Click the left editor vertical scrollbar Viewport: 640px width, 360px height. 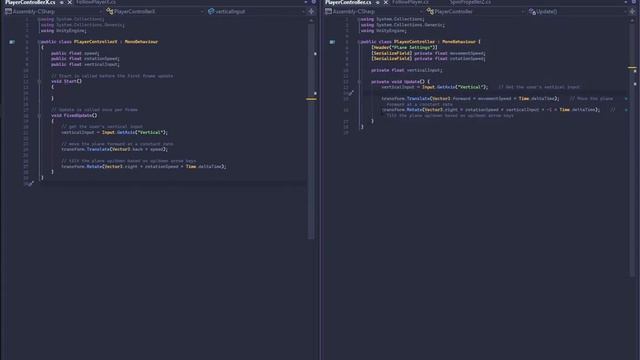[311, 131]
